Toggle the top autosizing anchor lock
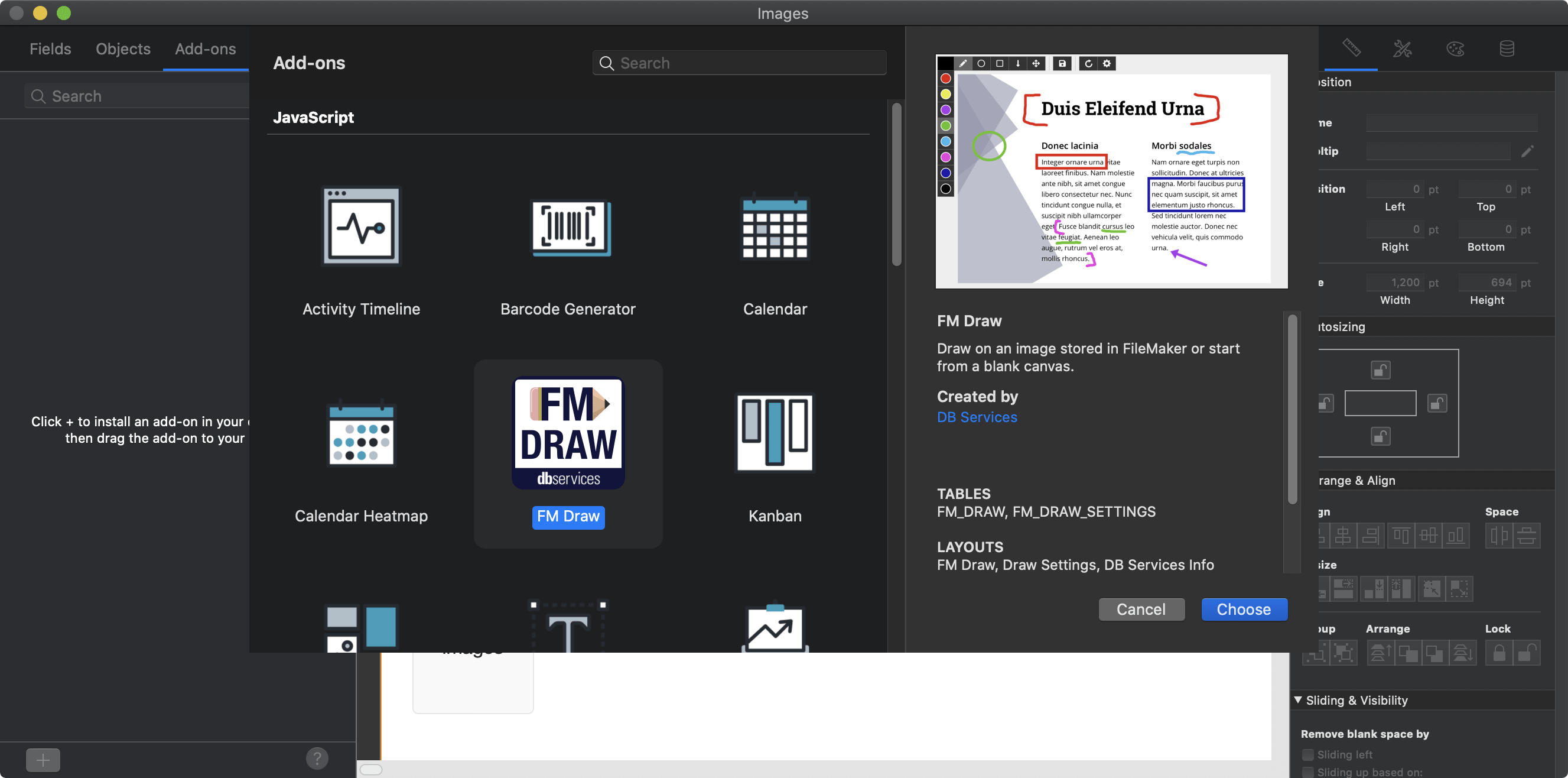1568x778 pixels. (x=1380, y=370)
